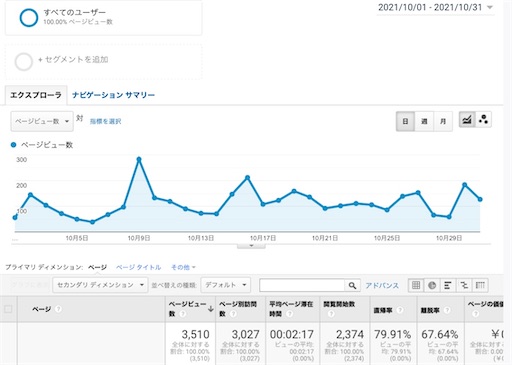Choose ページ as primary dimension
The image size is (512, 365).
pyautogui.click(x=97, y=267)
